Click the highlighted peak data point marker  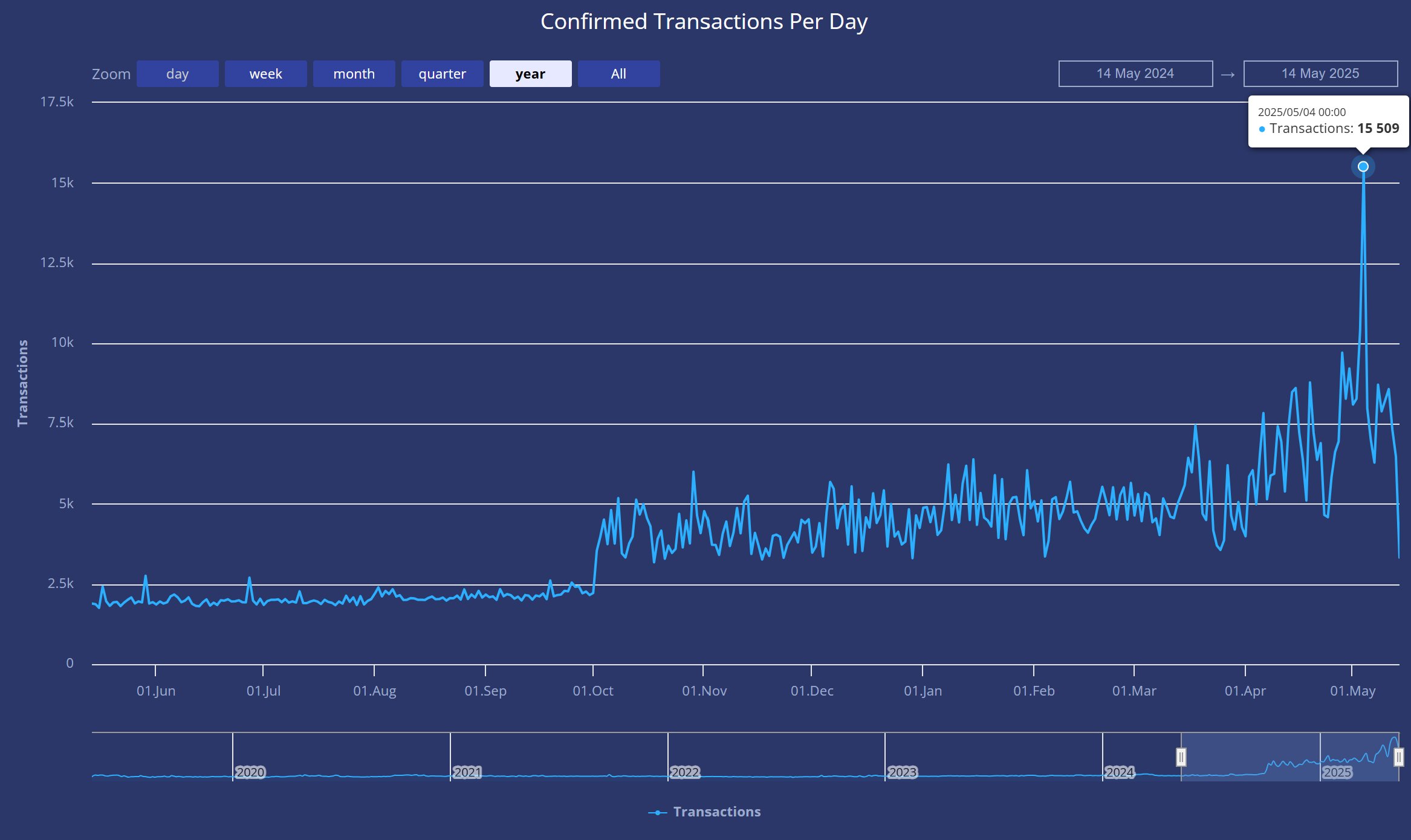[1363, 166]
